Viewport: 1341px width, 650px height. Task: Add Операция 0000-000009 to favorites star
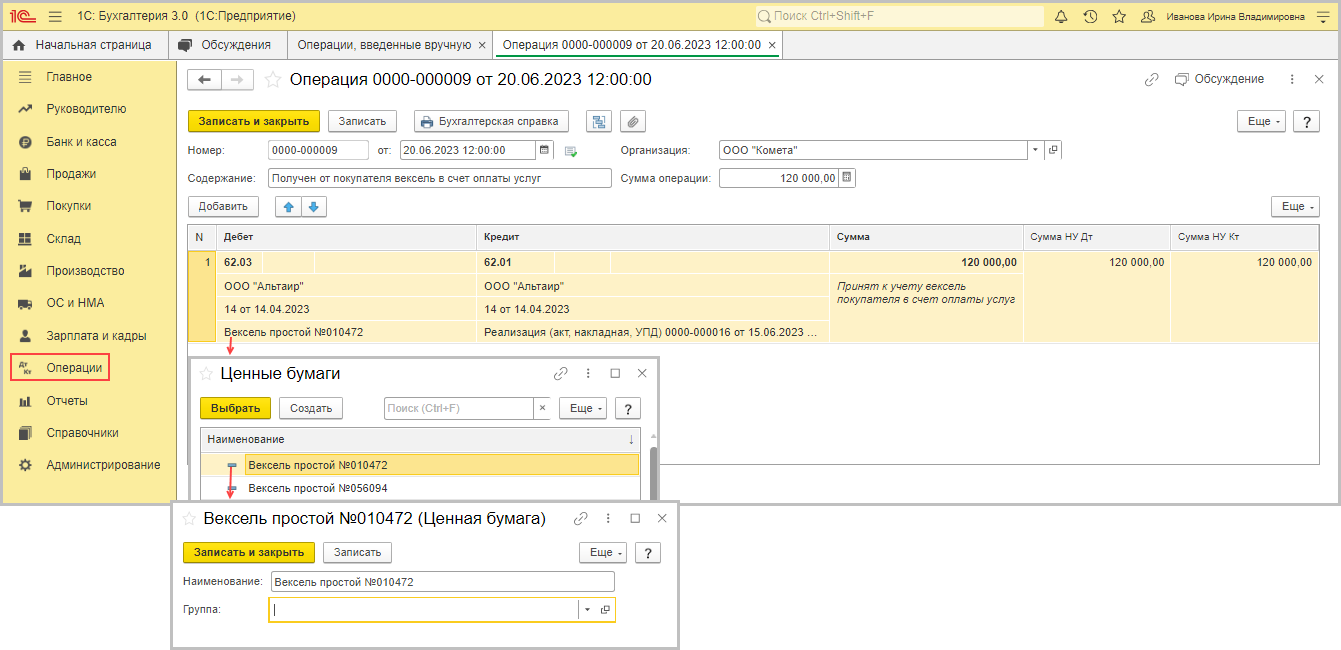272,80
